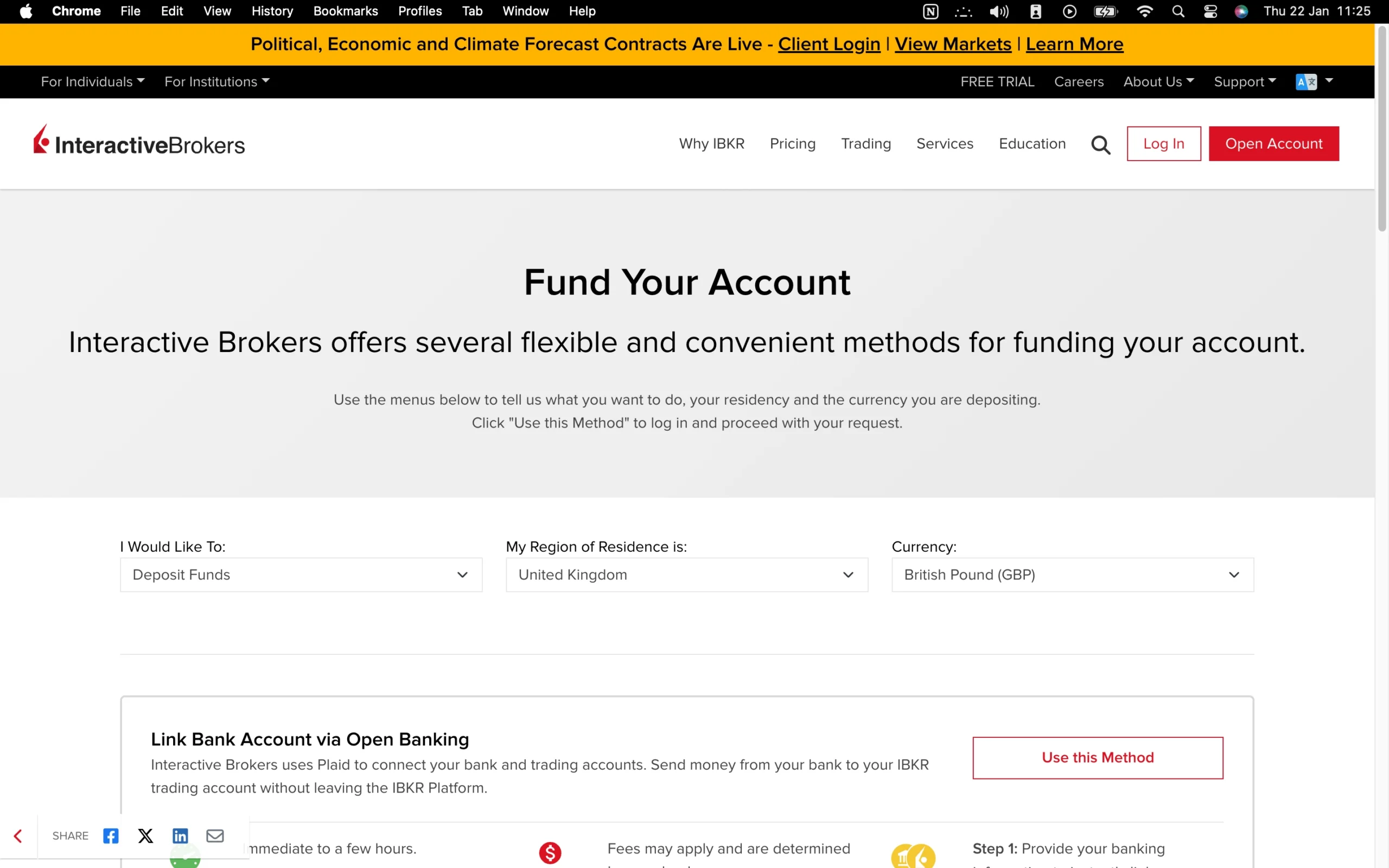
Task: Click the Use this Method button
Action: click(x=1097, y=757)
